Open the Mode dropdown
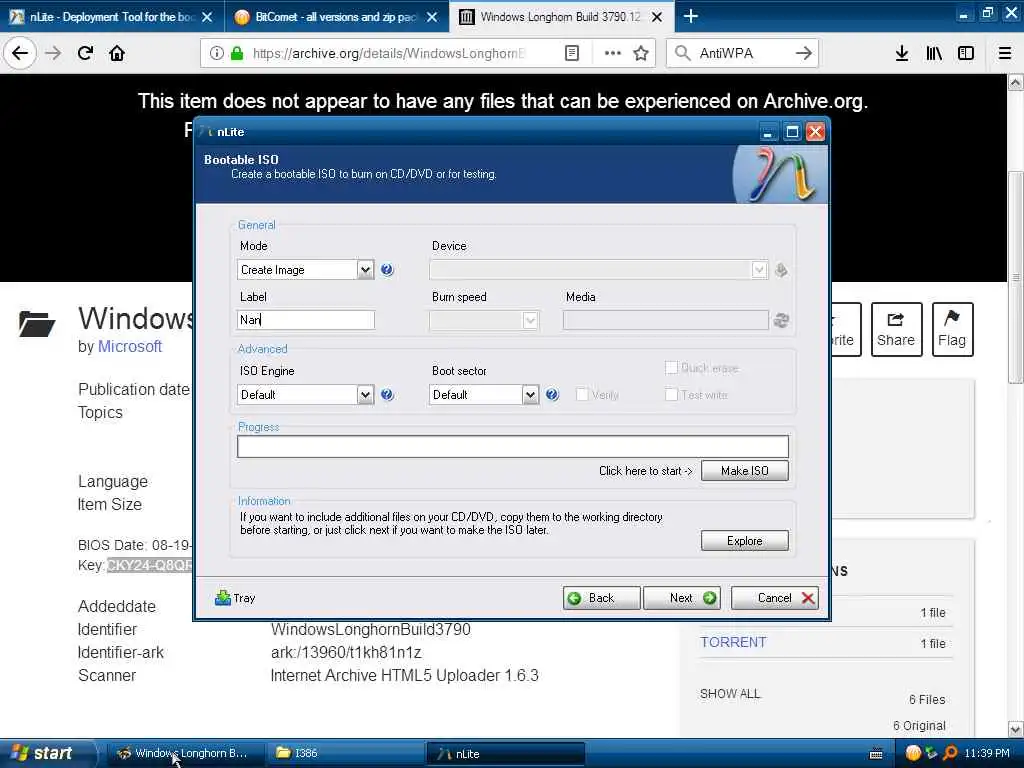The height and width of the screenshot is (768, 1024). pyautogui.click(x=365, y=270)
